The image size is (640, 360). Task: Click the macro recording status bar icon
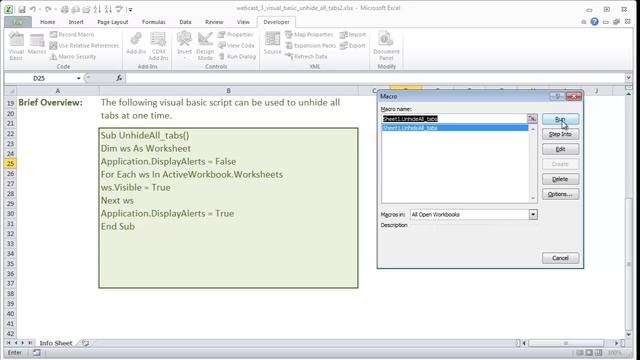[37, 353]
